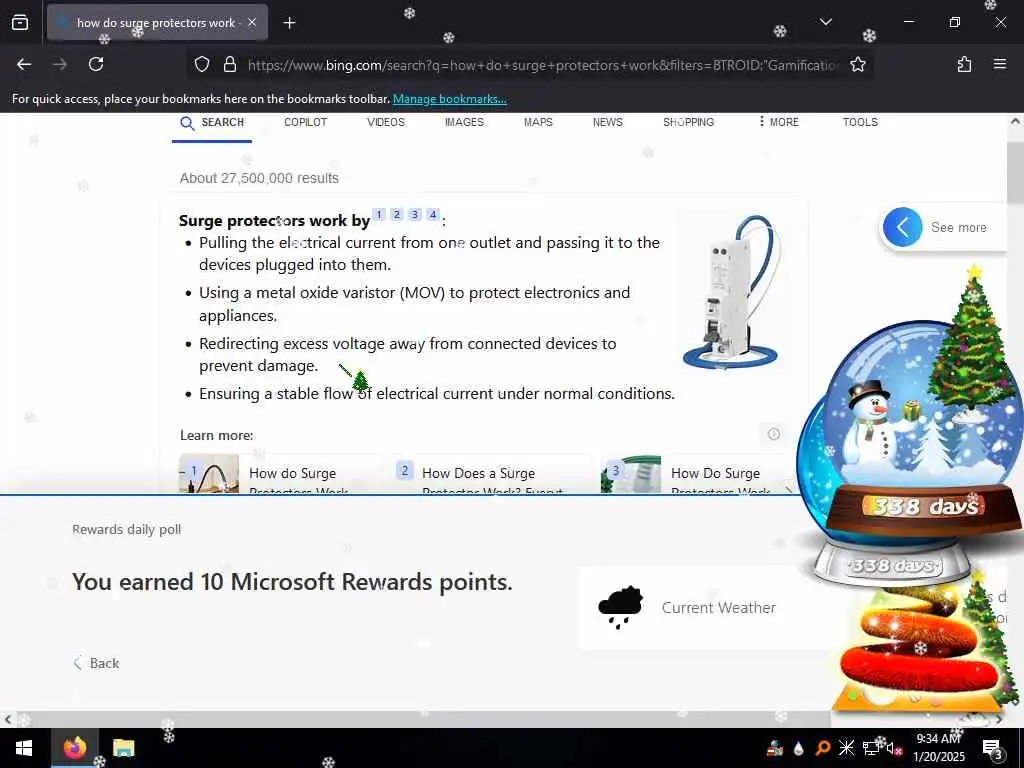Open the Windows Start menu
This screenshot has width=1024, height=768.
(24, 748)
